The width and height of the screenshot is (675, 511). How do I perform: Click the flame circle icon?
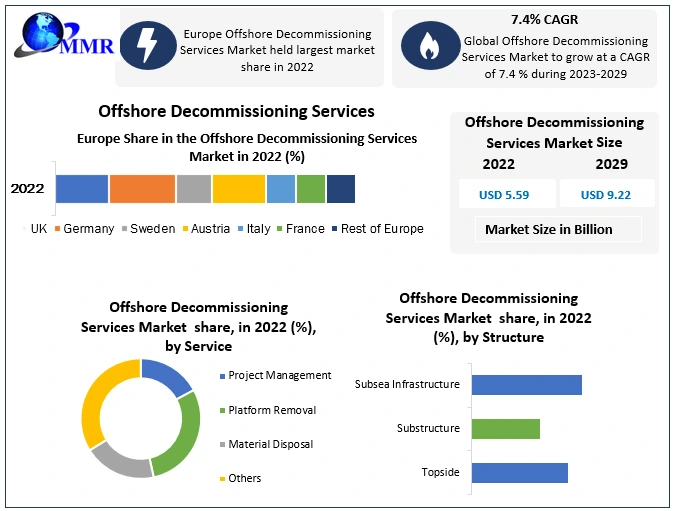(x=426, y=47)
